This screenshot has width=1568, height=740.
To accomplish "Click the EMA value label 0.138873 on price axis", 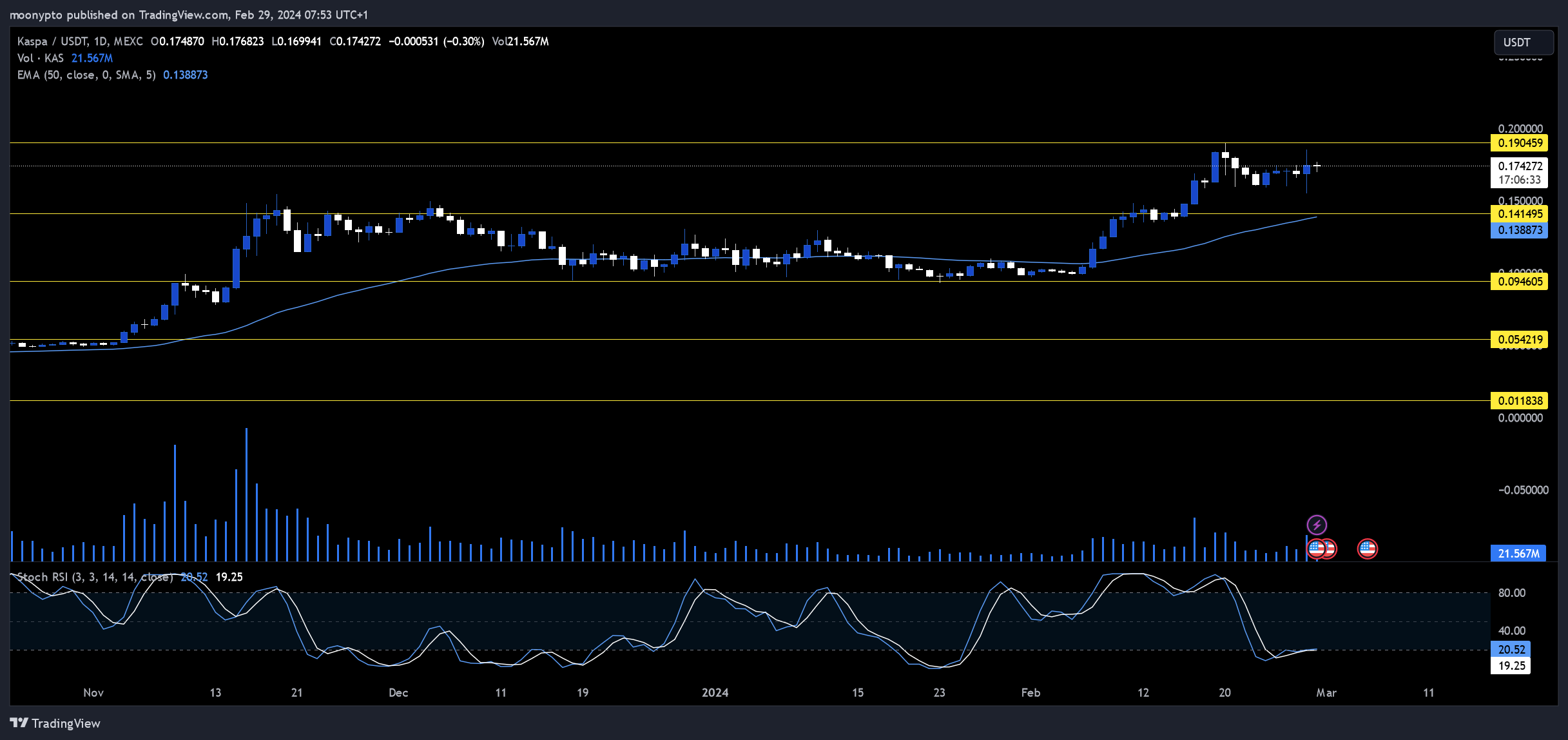I will click(1519, 230).
